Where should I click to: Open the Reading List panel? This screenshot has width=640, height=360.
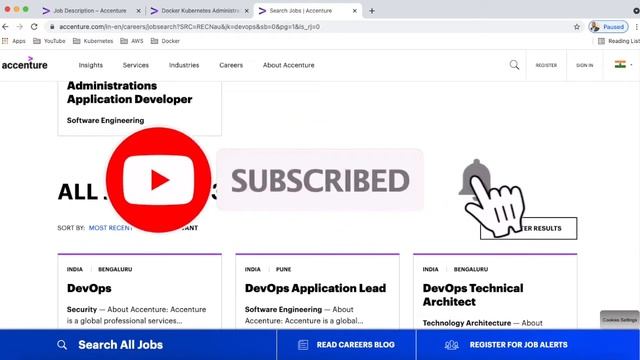click(619, 41)
